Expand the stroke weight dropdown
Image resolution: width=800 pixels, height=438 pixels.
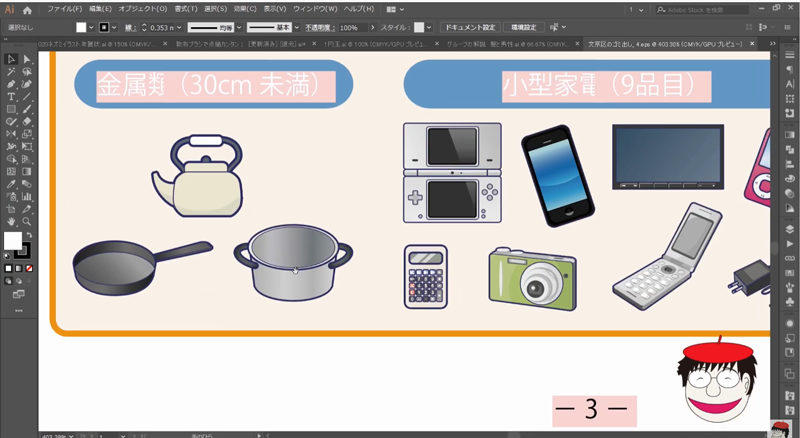click(179, 28)
